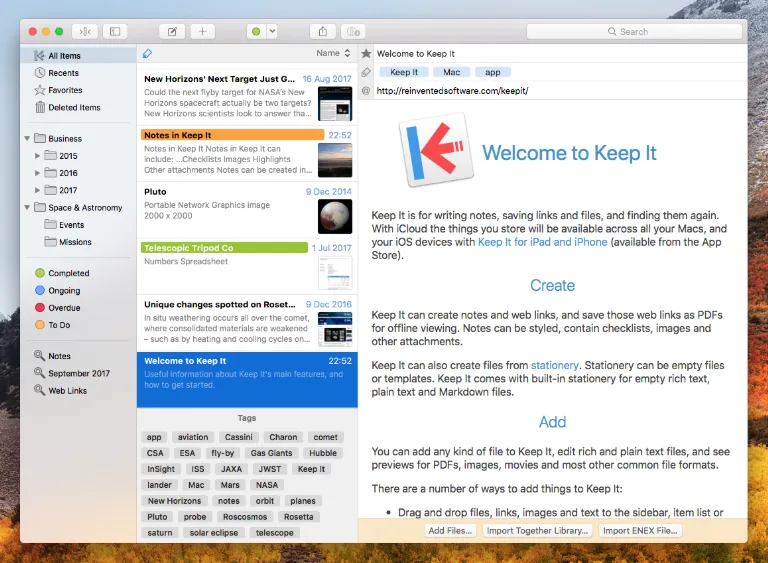Filter by the JWST tag
768x563 pixels.
click(x=269, y=469)
